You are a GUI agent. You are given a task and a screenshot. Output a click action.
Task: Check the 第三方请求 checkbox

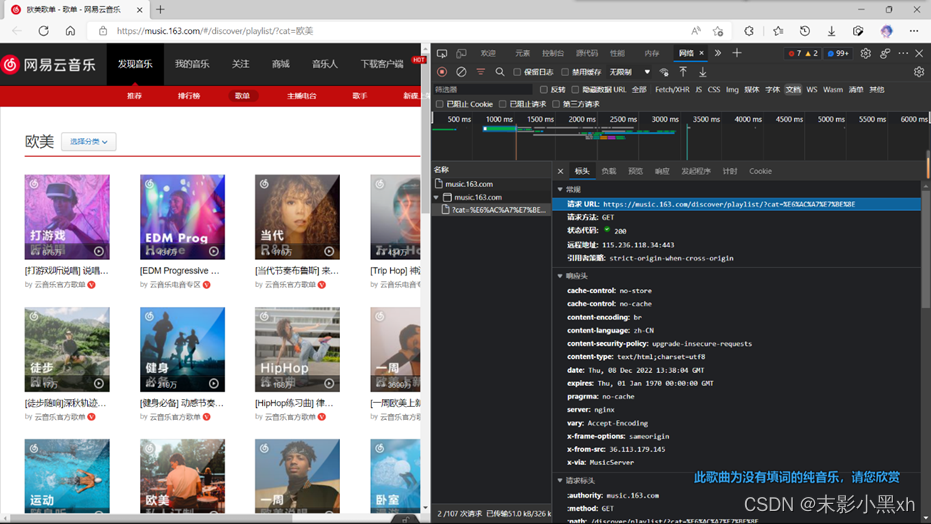(556, 104)
